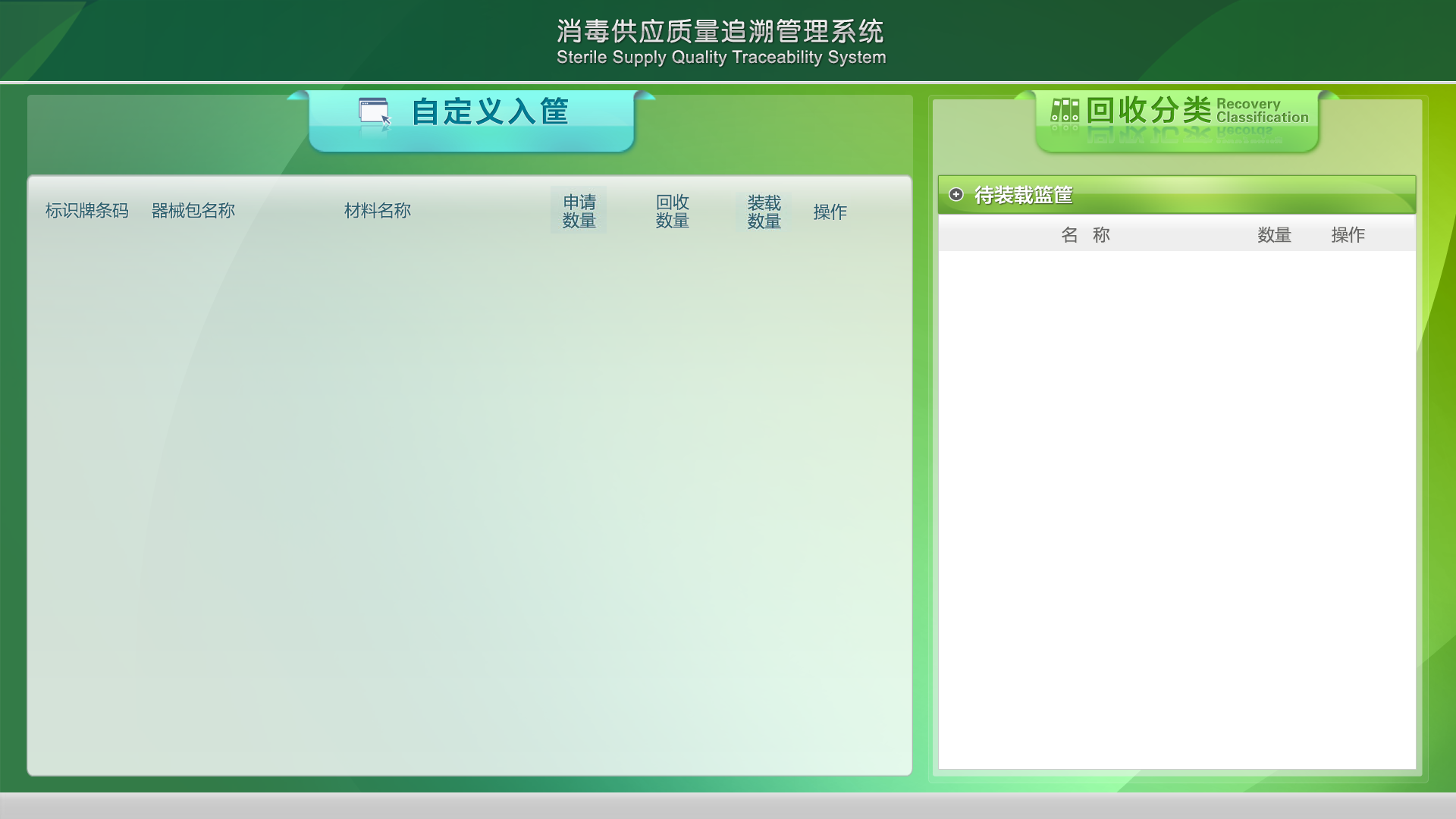Click the Sterile Supply Quality Traceability System subtitle
This screenshot has width=1456, height=819.
[x=720, y=58]
